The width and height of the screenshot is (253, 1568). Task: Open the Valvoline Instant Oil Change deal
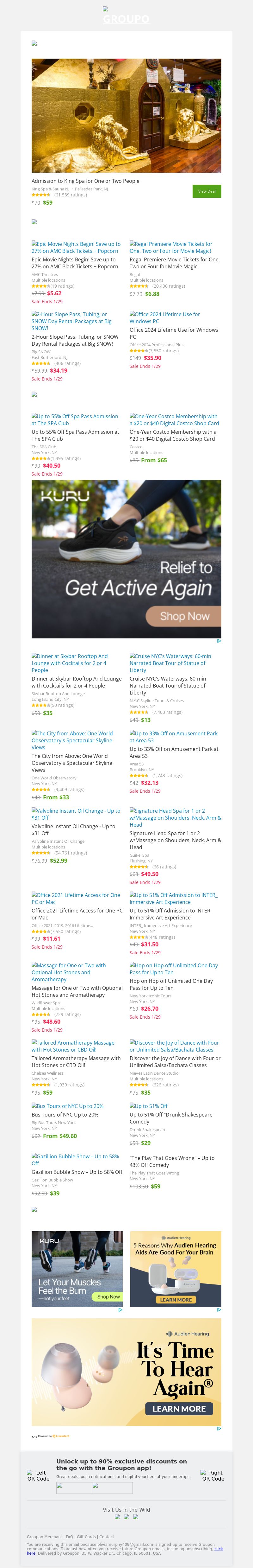click(x=76, y=814)
